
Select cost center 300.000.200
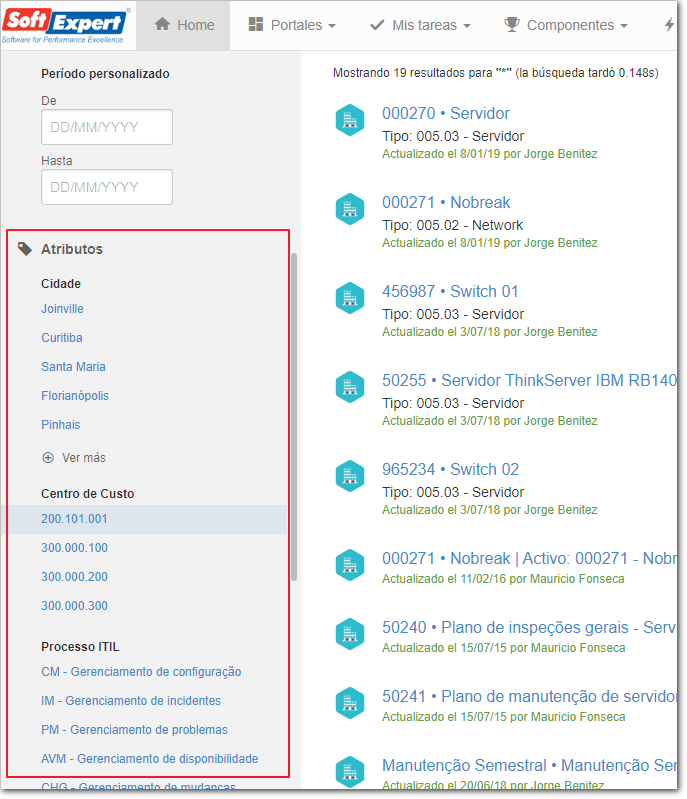74,577
